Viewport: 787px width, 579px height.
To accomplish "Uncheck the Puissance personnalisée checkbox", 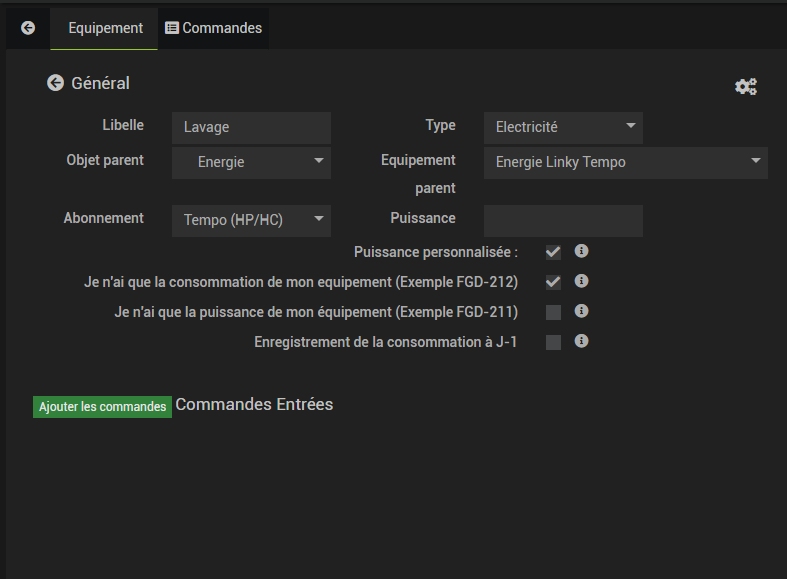I will point(553,252).
